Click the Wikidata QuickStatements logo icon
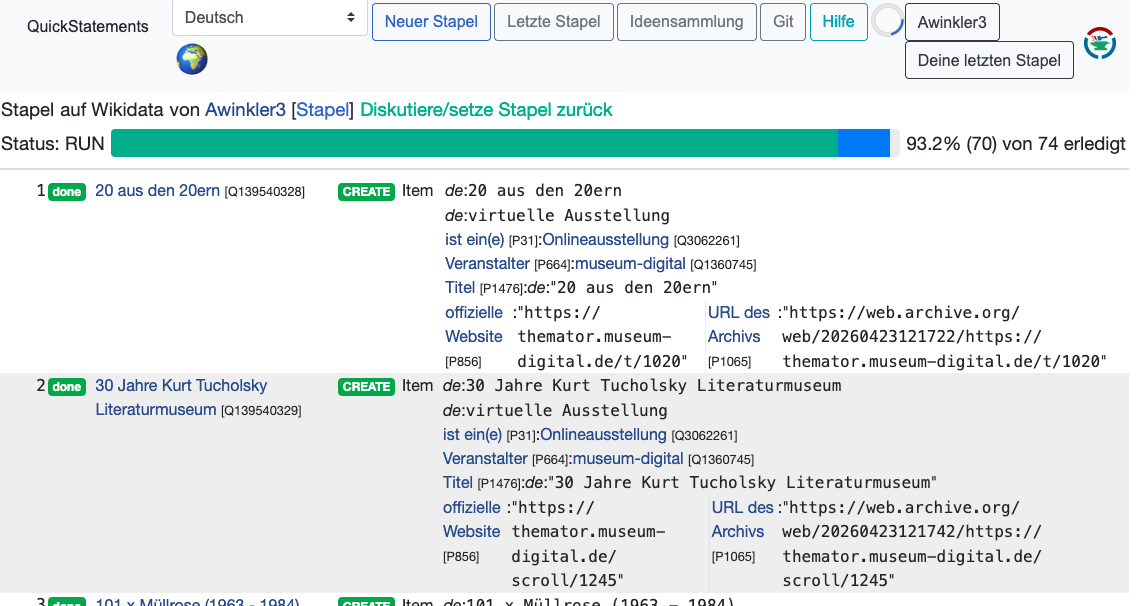 (1099, 44)
